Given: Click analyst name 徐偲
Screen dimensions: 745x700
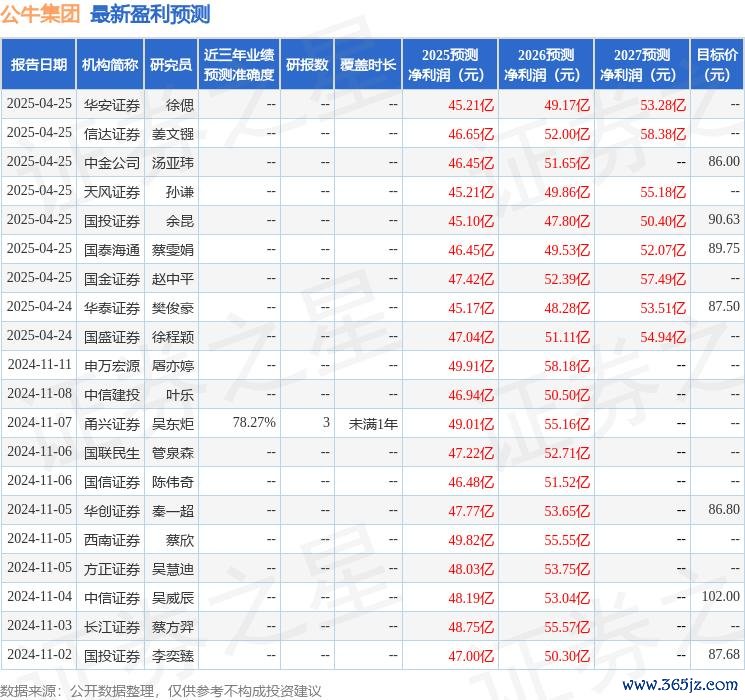Looking at the screenshot, I should [x=180, y=105].
